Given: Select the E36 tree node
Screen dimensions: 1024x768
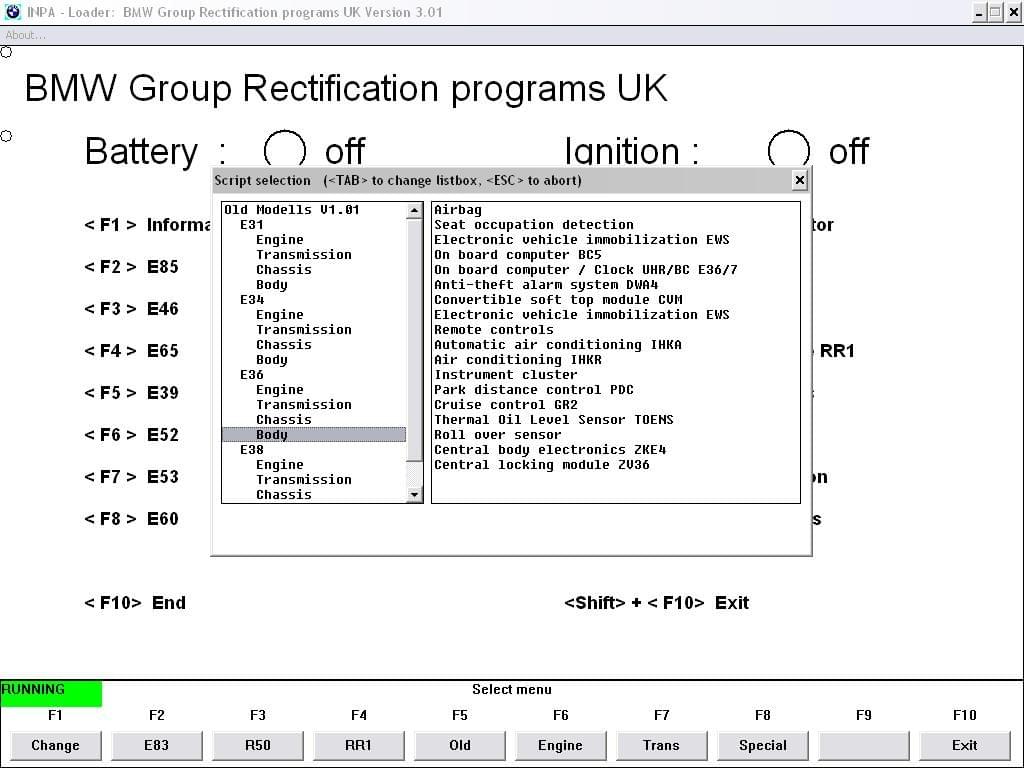Looking at the screenshot, I should 251,375.
